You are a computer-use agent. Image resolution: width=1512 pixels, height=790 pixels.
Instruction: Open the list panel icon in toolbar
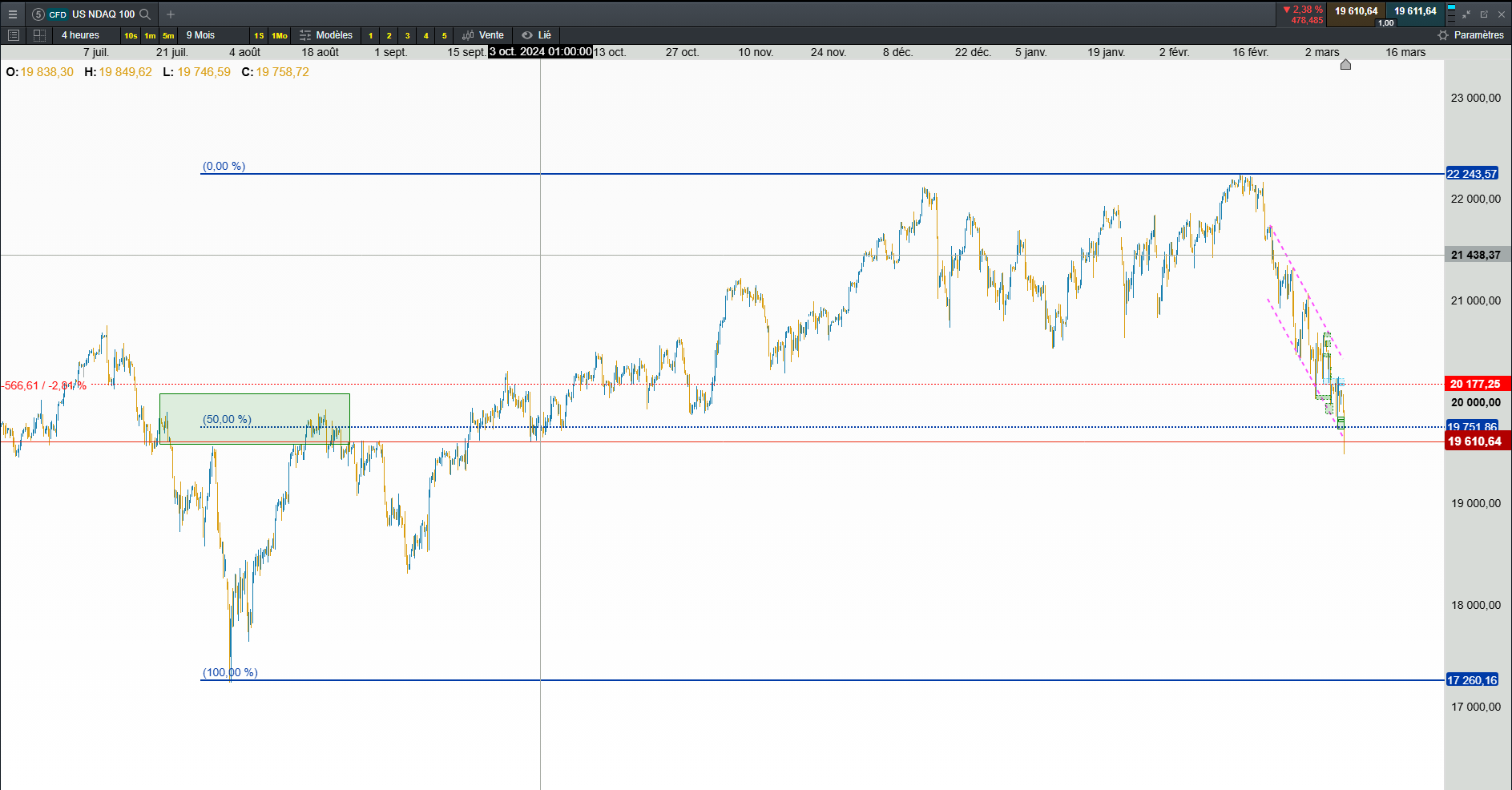[x=14, y=35]
